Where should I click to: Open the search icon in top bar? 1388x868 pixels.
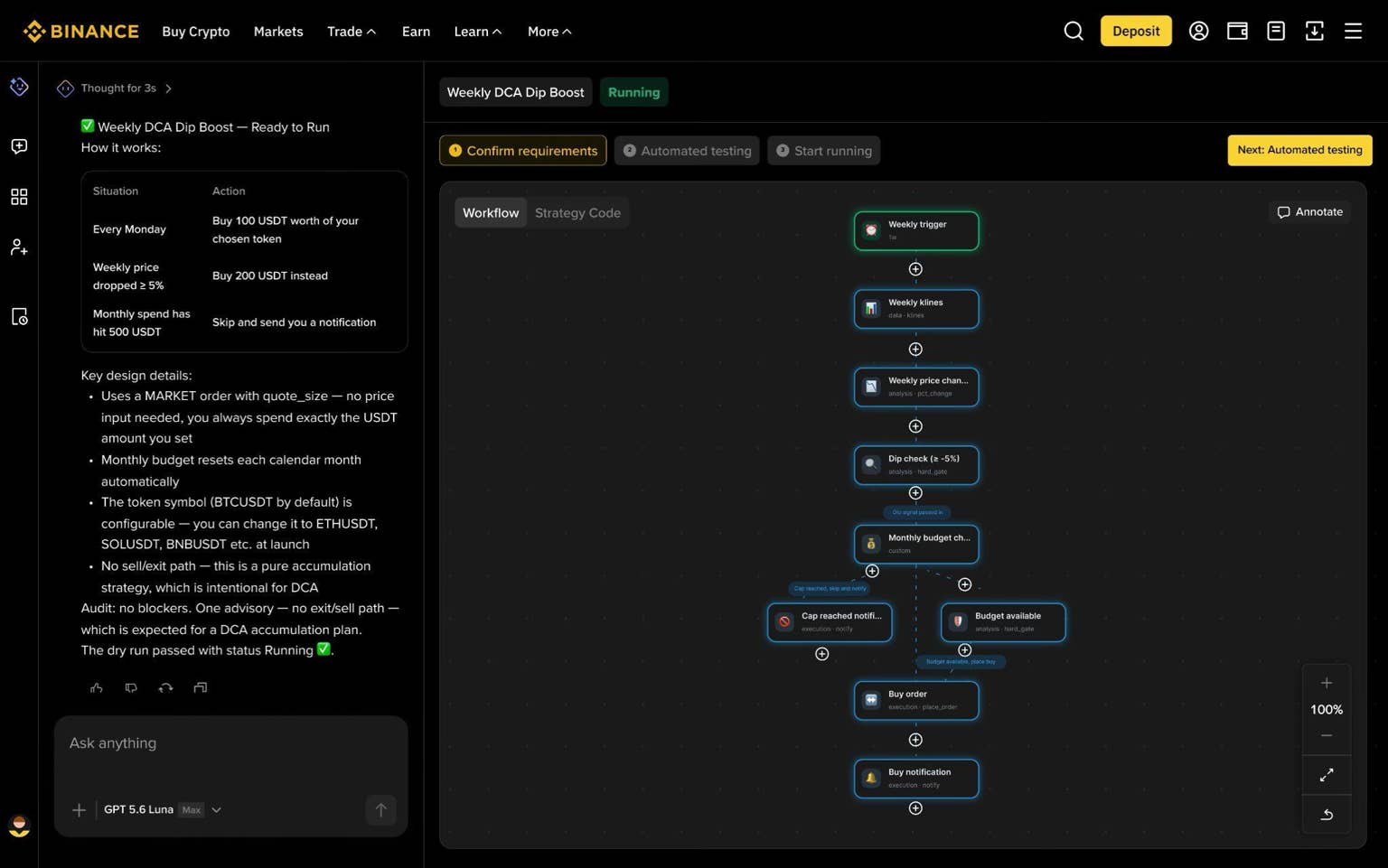(1074, 32)
